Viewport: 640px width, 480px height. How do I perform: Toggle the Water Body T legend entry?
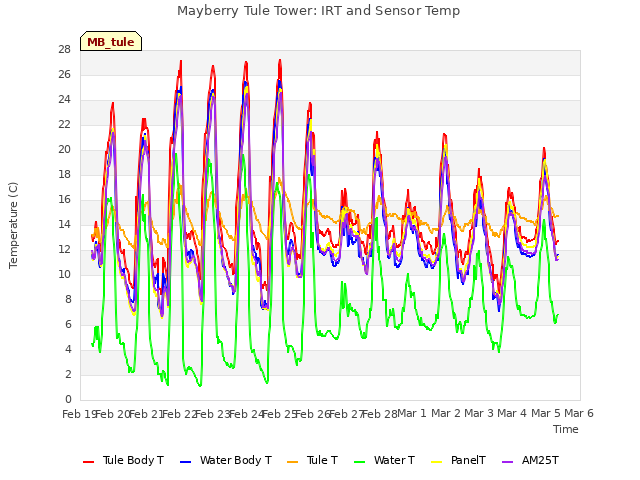click(226, 460)
